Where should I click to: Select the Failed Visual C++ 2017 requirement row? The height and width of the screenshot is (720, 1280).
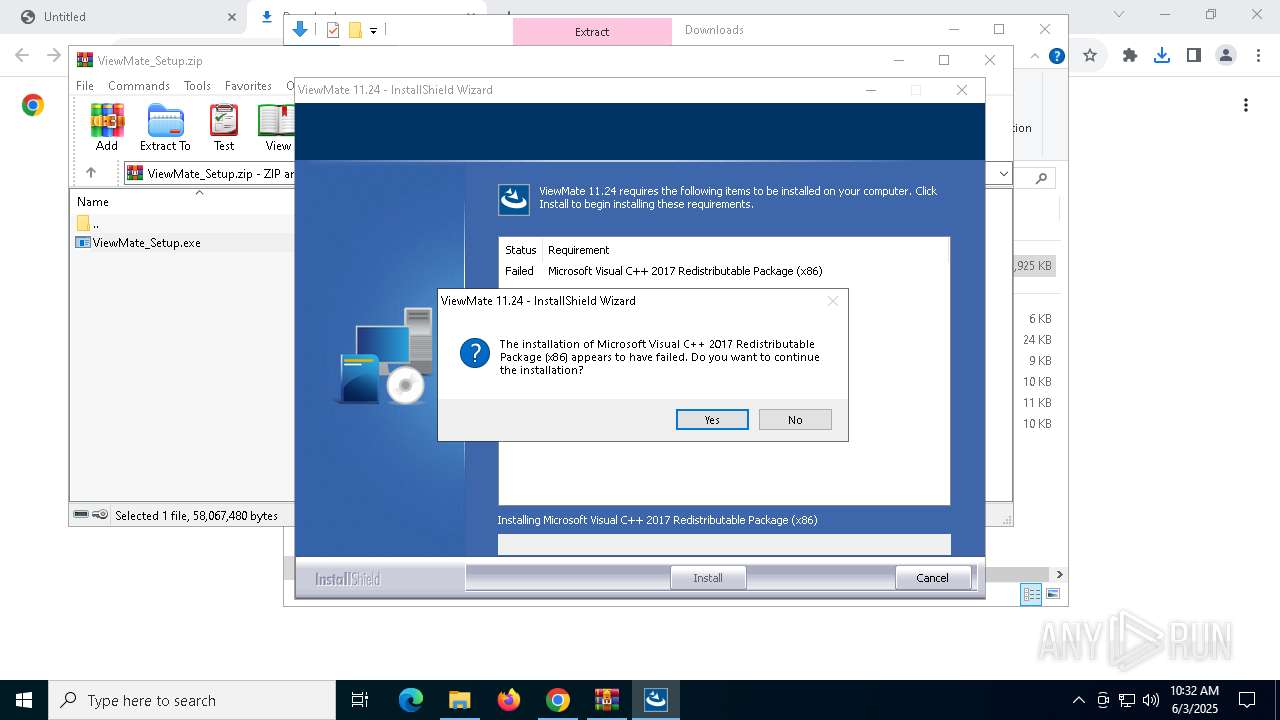723,271
